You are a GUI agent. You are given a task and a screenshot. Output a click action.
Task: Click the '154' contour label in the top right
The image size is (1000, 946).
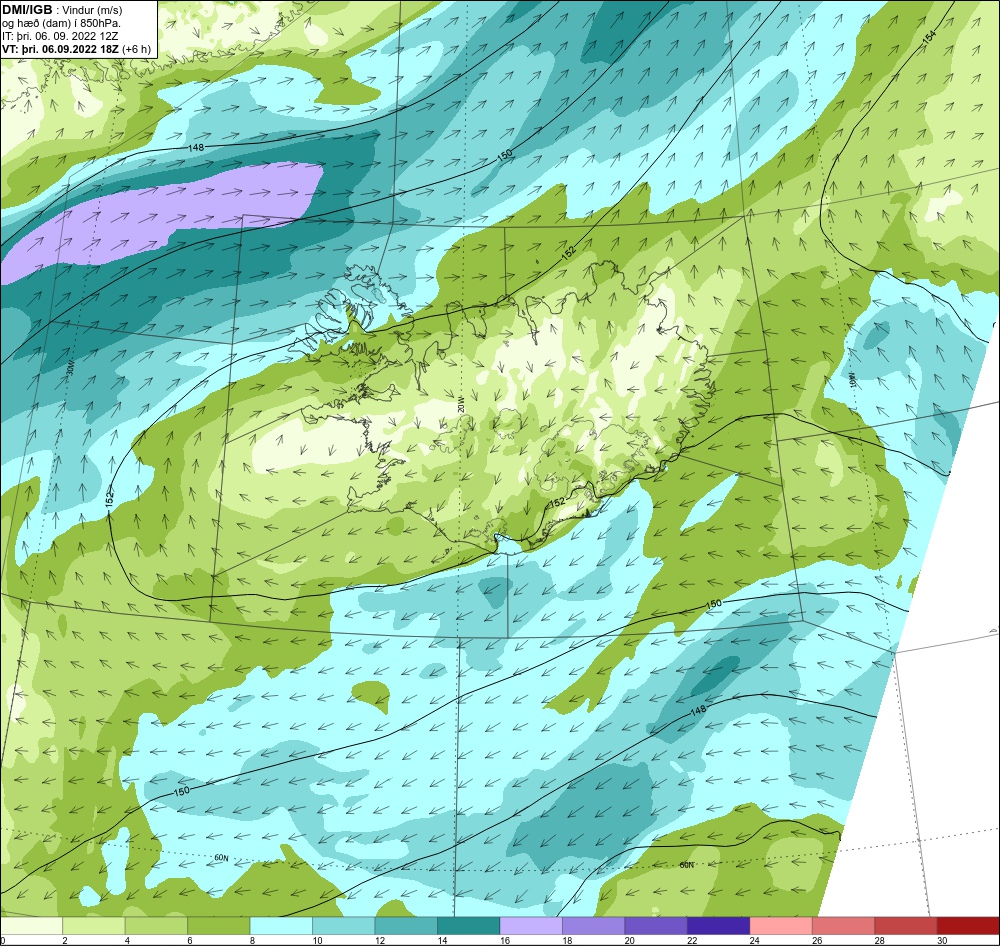click(x=929, y=38)
